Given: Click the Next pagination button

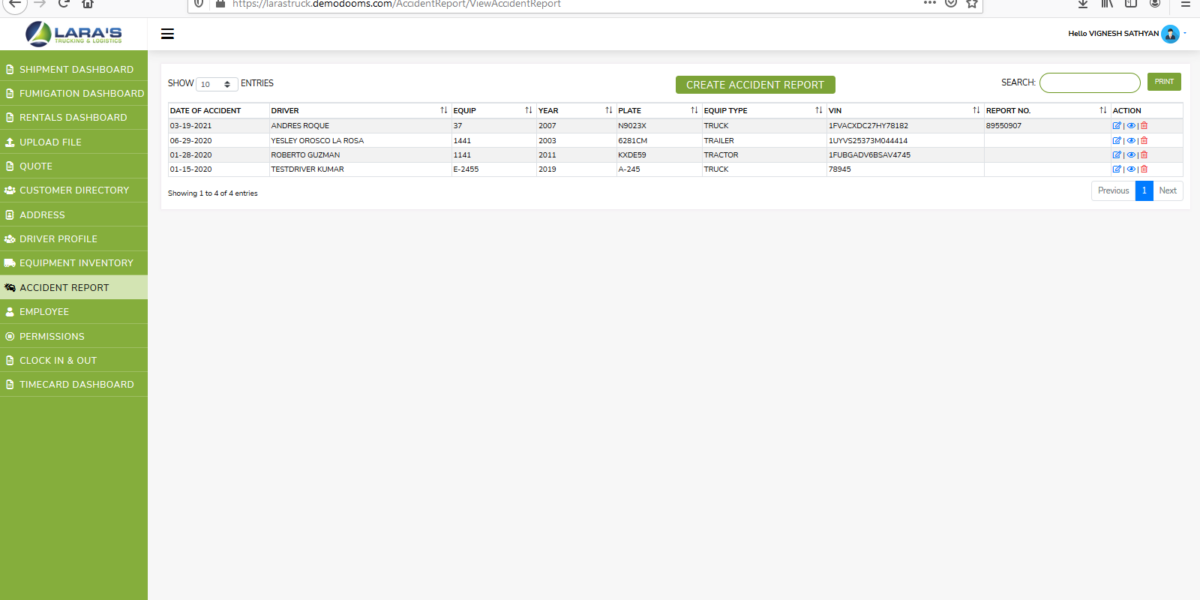Looking at the screenshot, I should [1167, 190].
